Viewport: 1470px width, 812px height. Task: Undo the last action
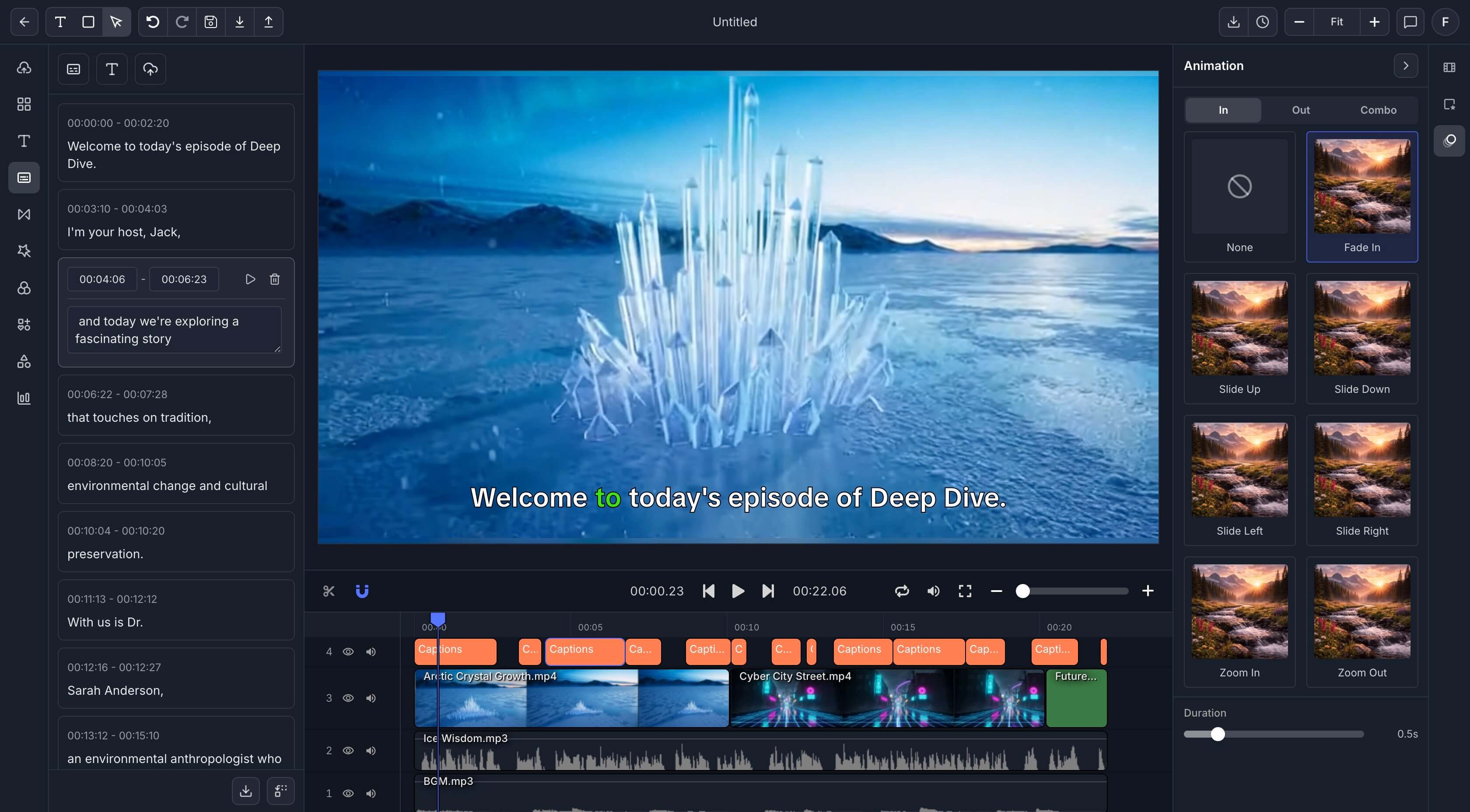click(x=153, y=22)
